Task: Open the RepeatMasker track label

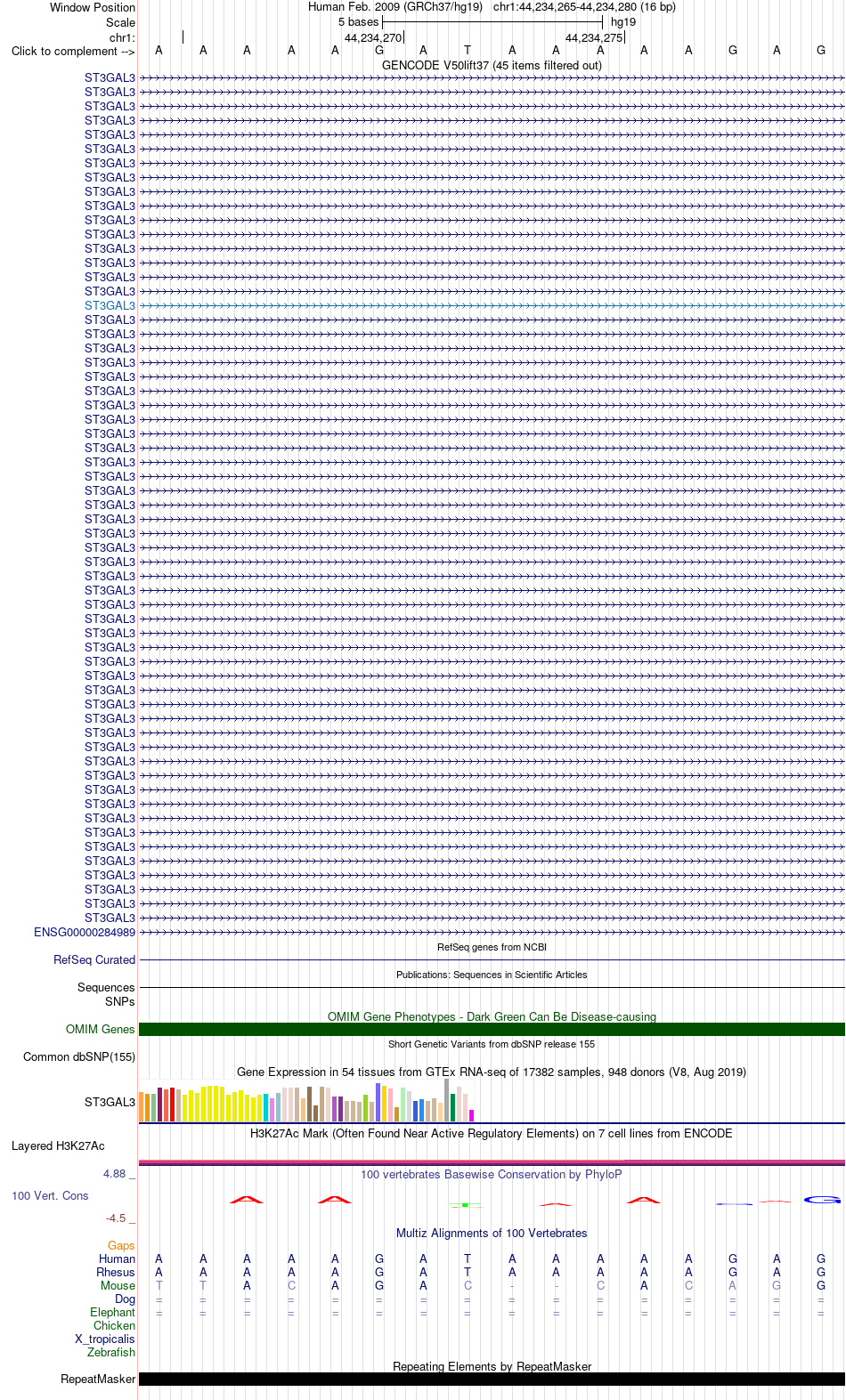Action: (98, 1379)
